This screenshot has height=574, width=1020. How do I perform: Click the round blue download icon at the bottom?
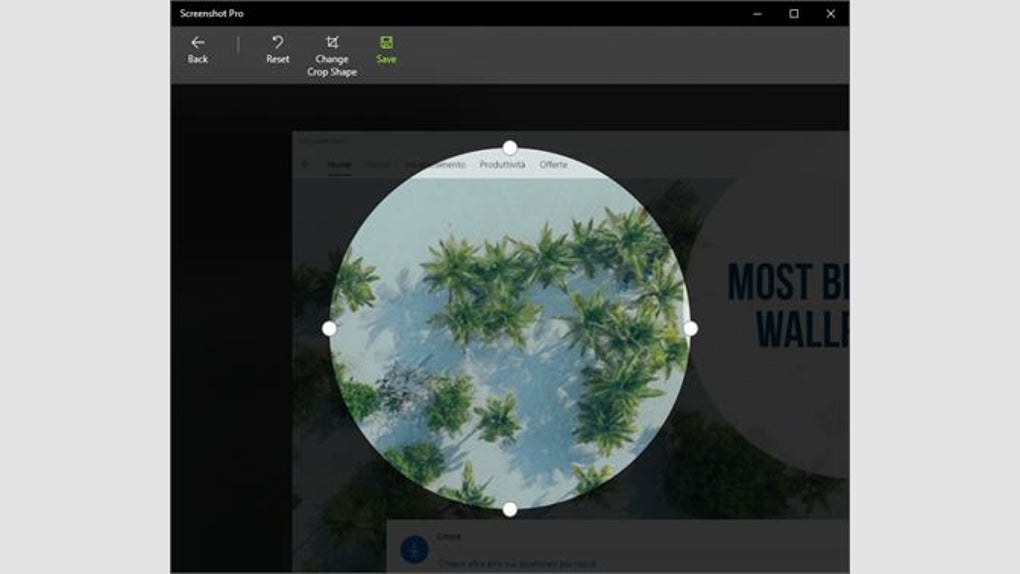click(x=414, y=549)
